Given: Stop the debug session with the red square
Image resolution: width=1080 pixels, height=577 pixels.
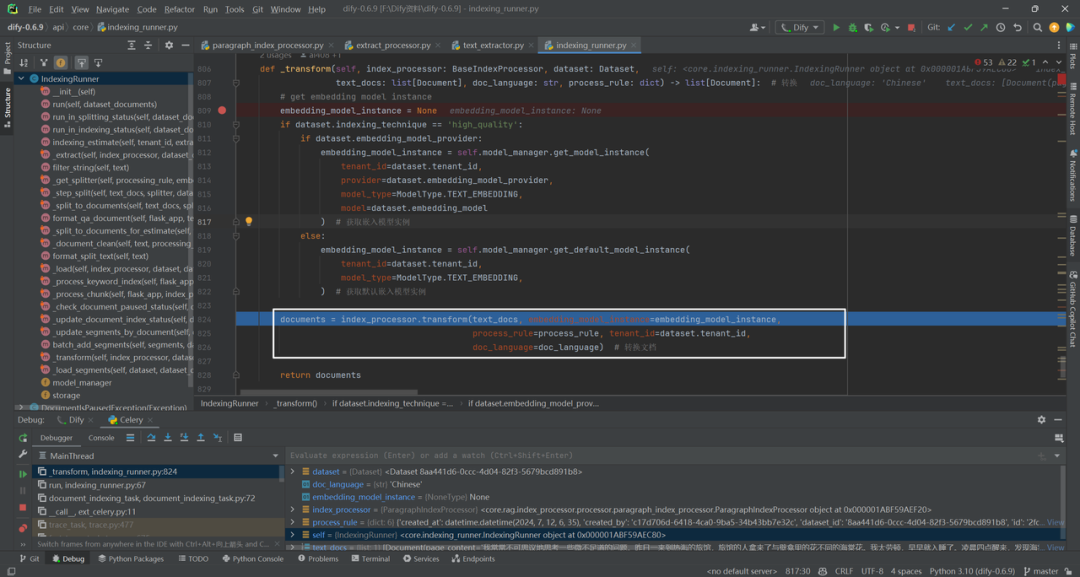Looking at the screenshot, I should pyautogui.click(x=23, y=507).
